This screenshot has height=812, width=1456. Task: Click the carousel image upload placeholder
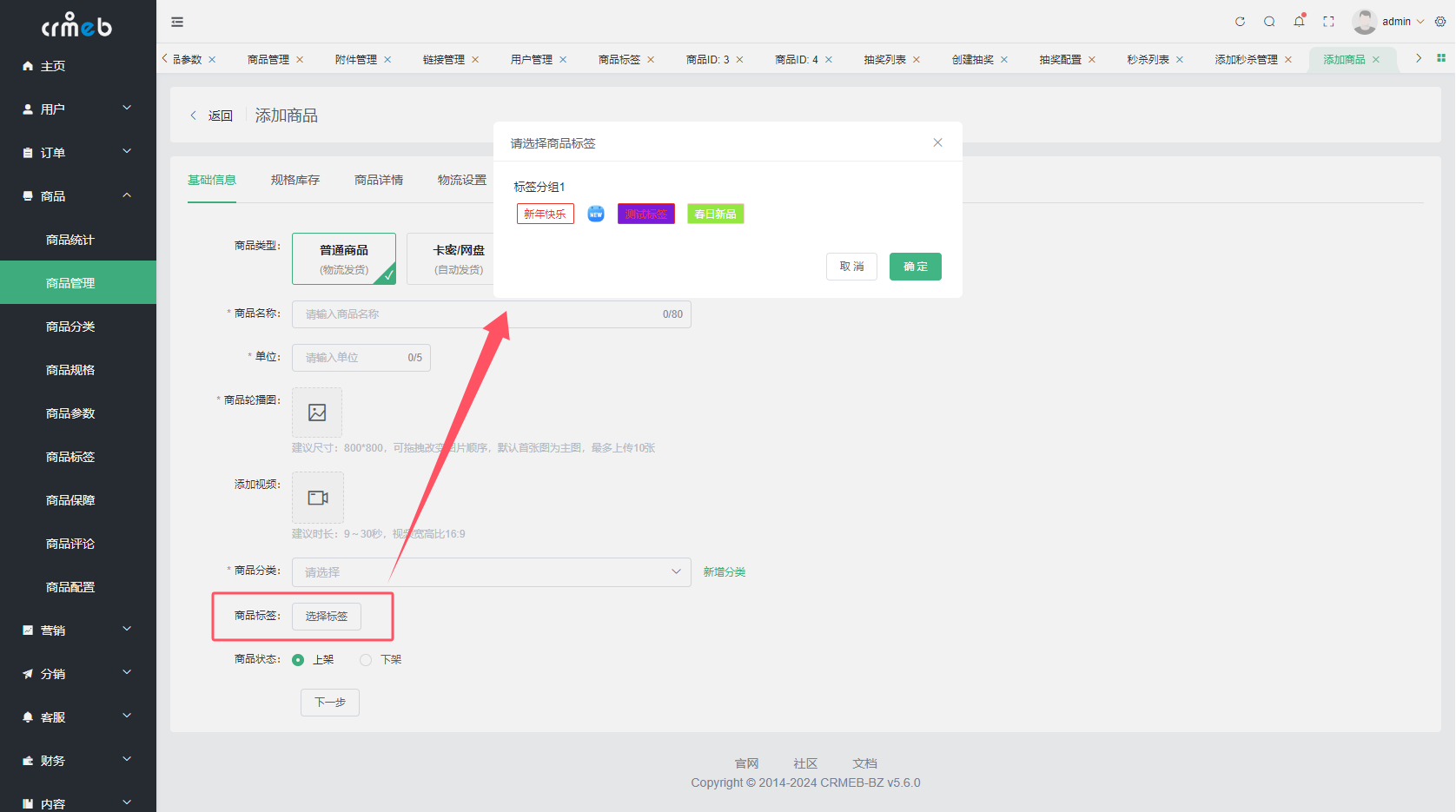[x=317, y=413]
